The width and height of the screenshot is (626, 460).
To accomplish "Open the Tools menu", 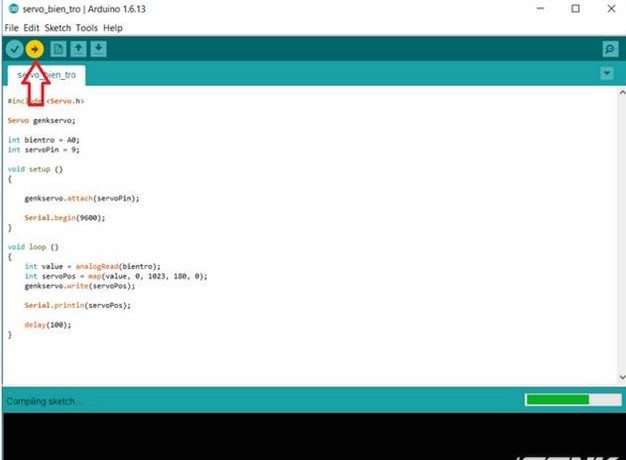I will coord(87,28).
